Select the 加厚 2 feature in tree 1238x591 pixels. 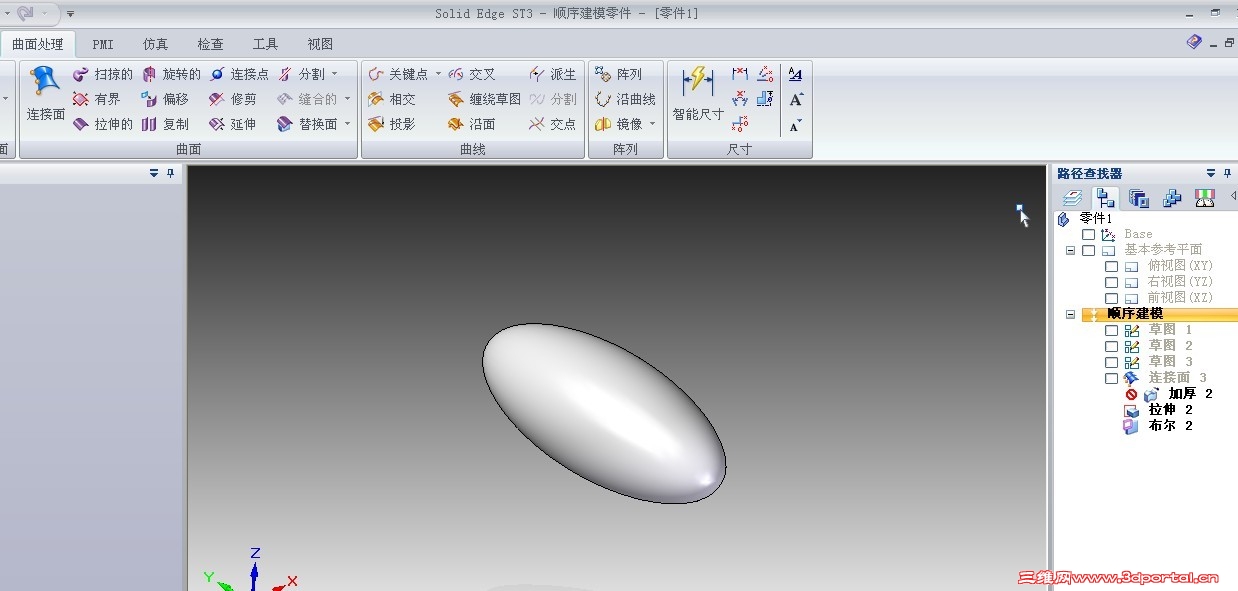coord(1190,394)
